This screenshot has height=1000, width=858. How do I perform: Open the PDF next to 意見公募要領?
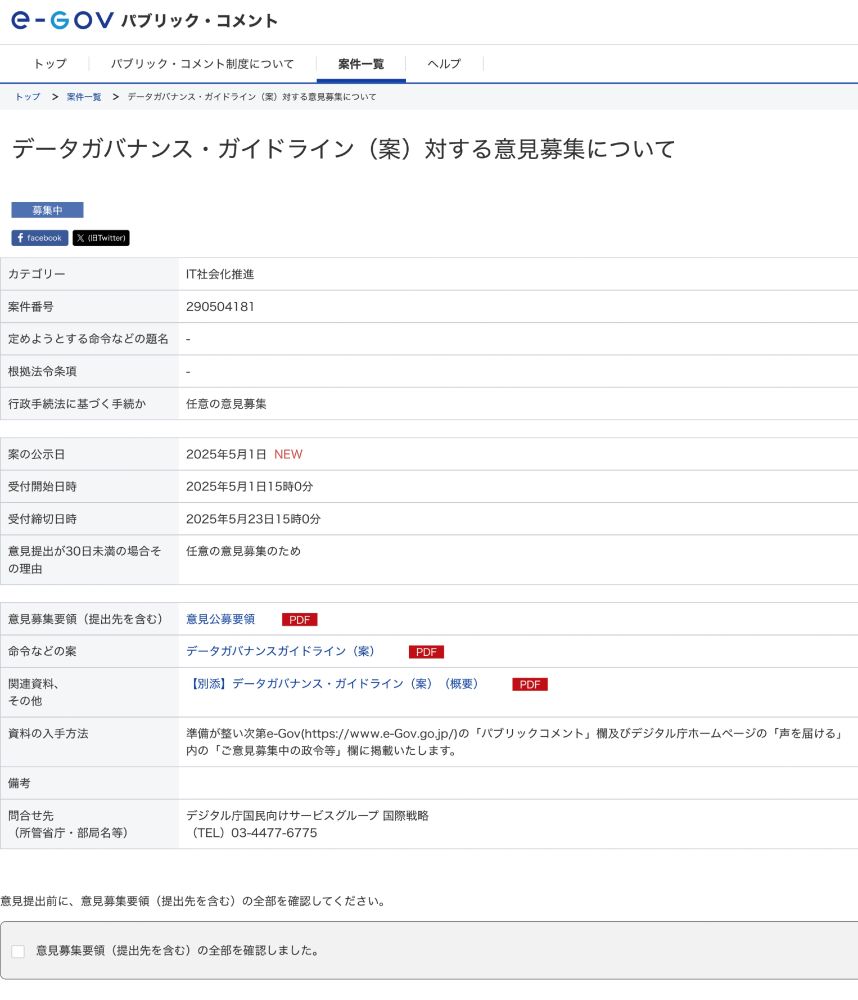pos(299,619)
